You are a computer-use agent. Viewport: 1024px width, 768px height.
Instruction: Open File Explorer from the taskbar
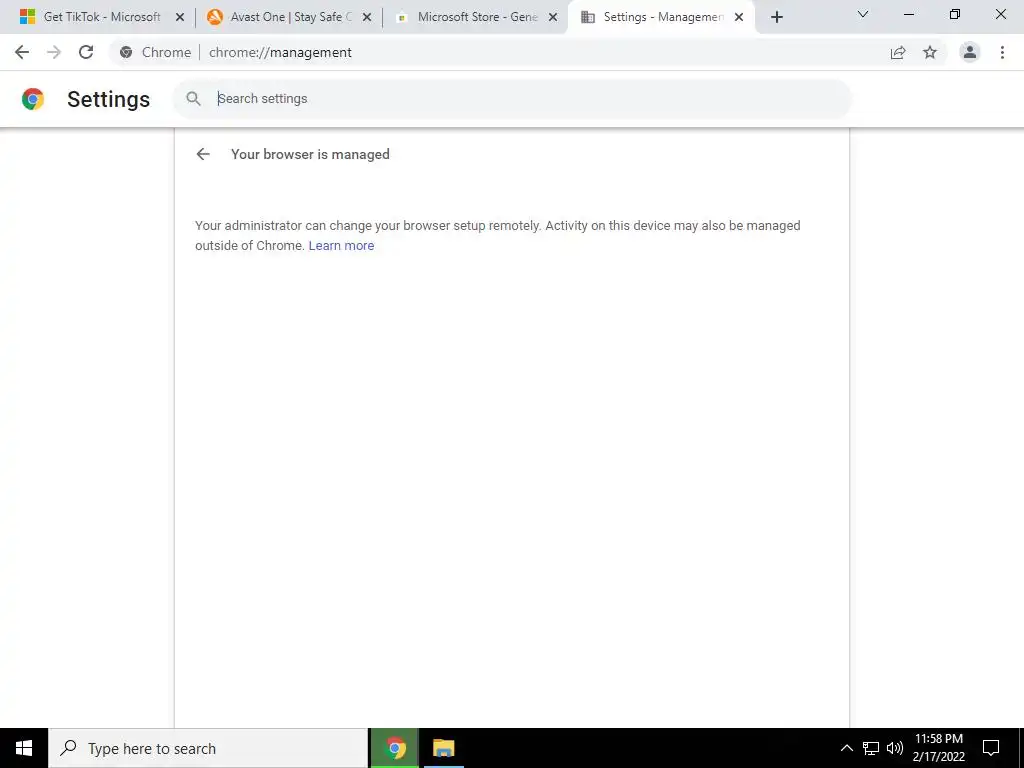click(x=443, y=748)
